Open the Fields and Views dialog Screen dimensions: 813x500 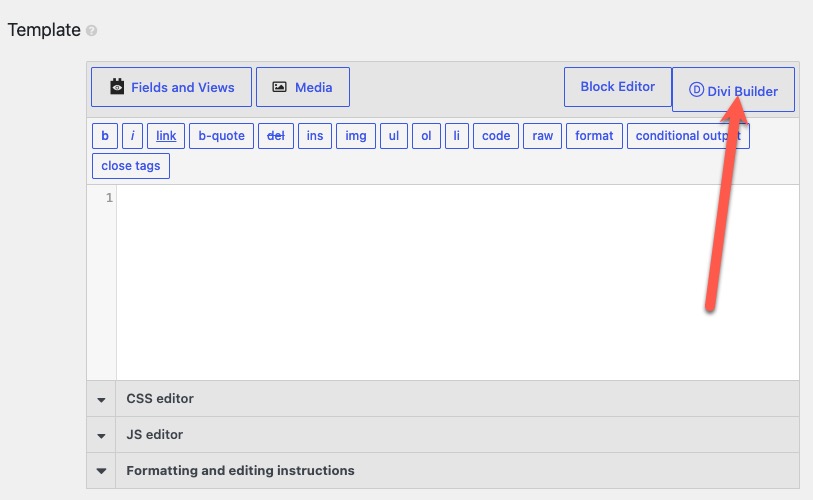(171, 87)
